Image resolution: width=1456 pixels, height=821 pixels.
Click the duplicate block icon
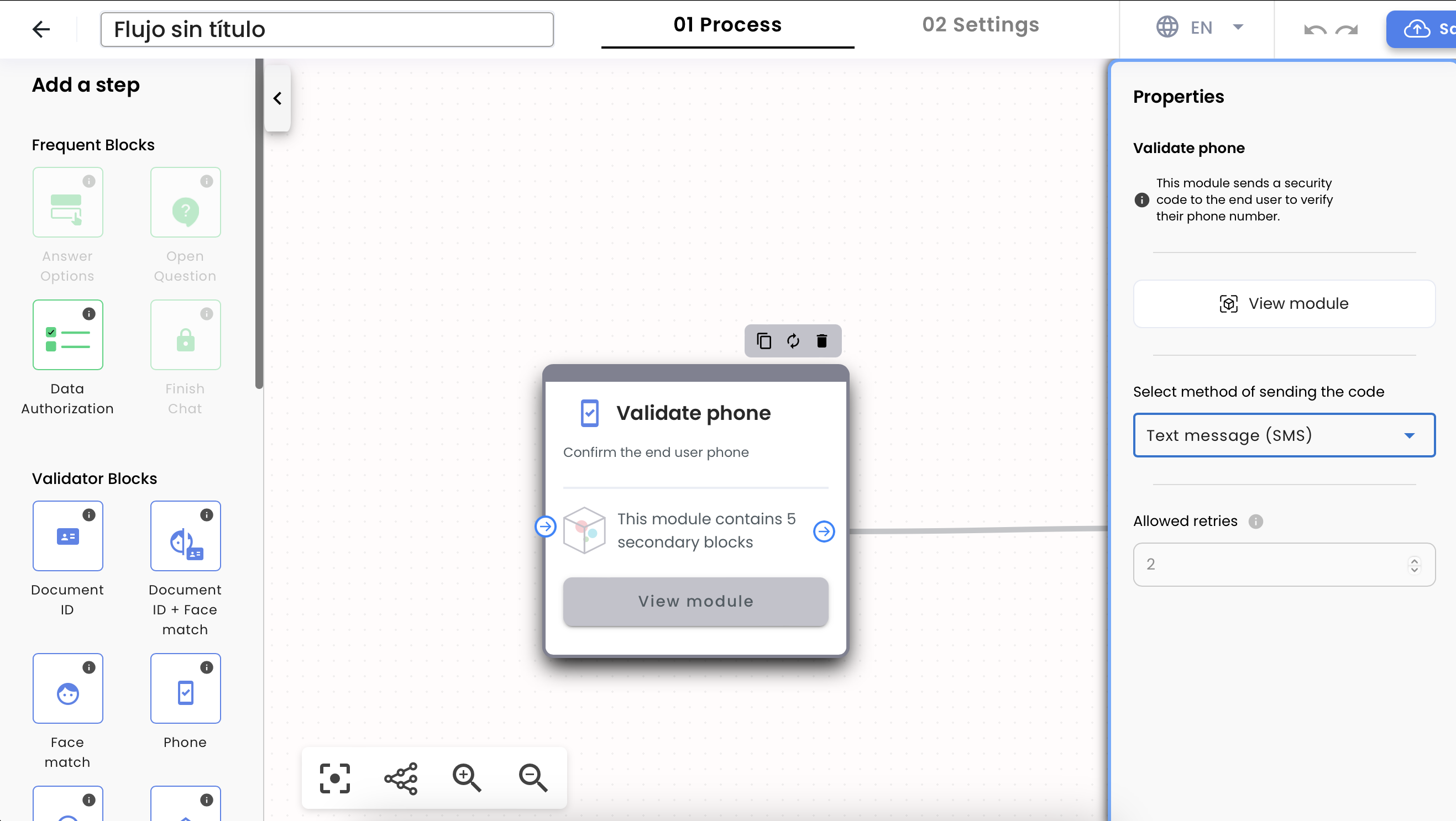tap(763, 341)
